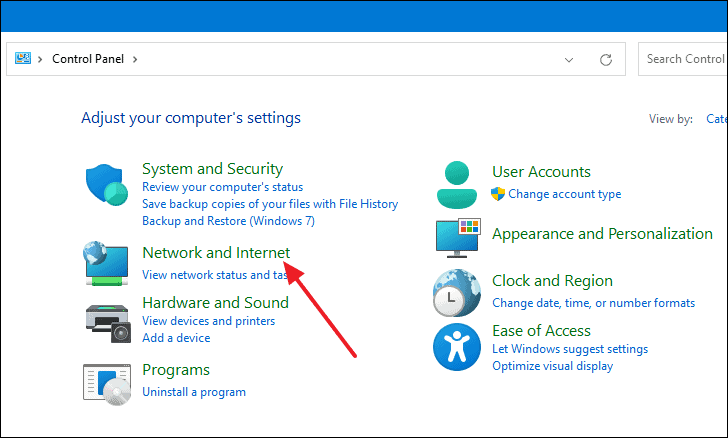The width and height of the screenshot is (728, 438).
Task: Click the System and Security shield icon
Action: pyautogui.click(x=107, y=184)
